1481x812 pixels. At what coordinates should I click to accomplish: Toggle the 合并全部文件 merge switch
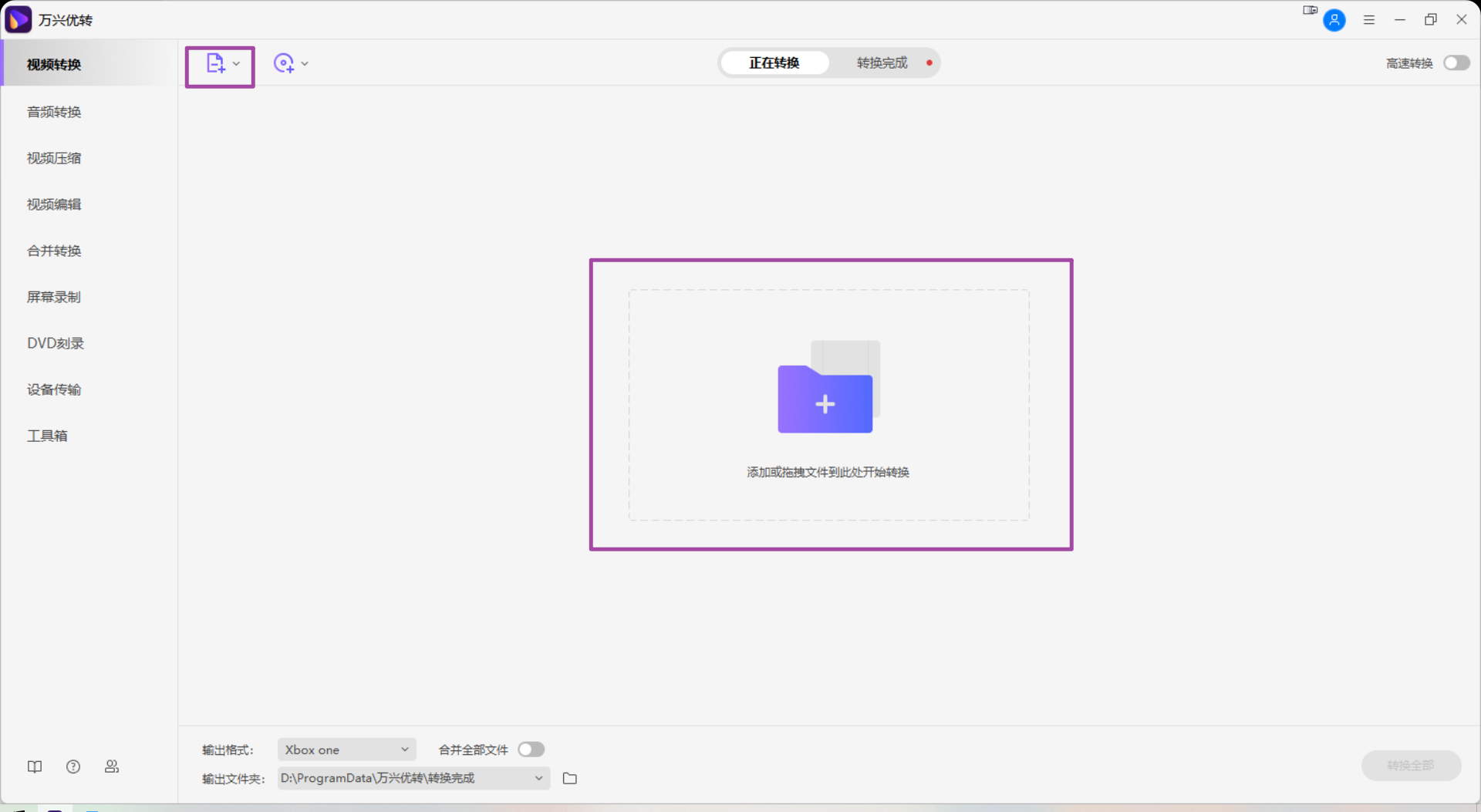click(531, 750)
